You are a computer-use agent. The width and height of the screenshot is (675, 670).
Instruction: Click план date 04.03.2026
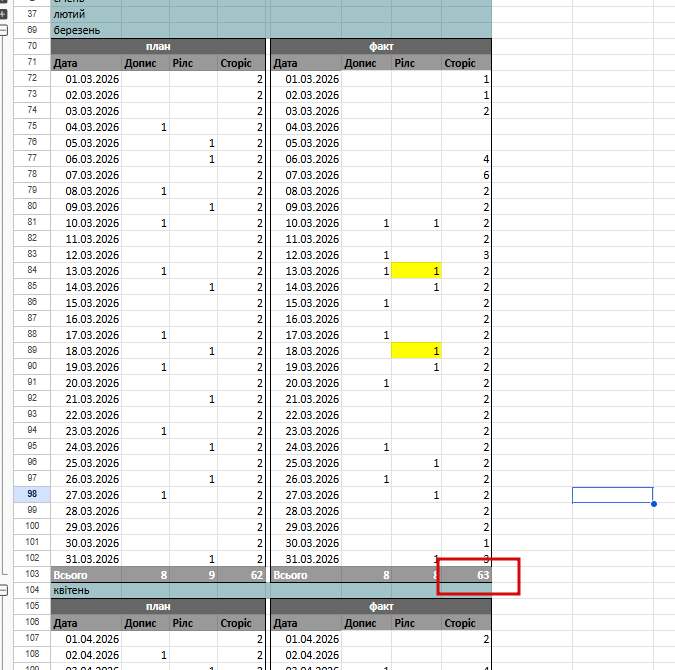[86, 127]
